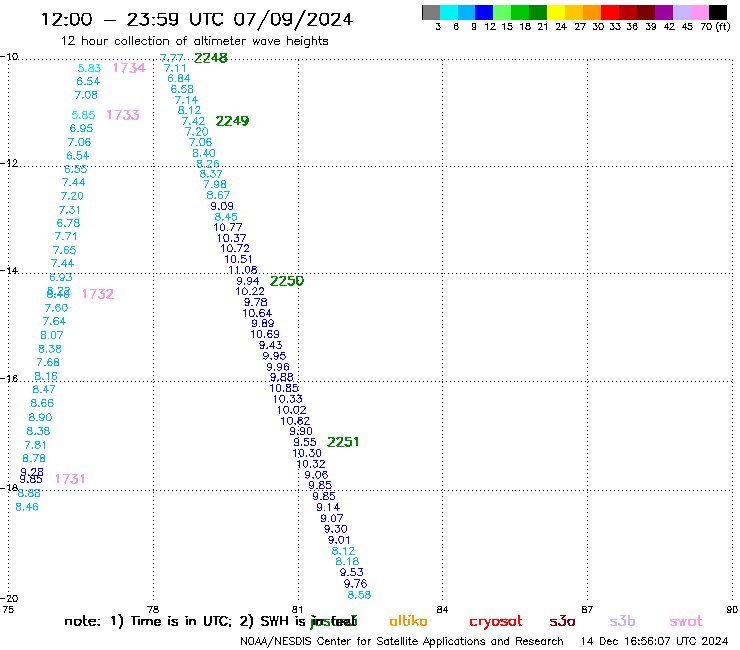The image size is (740, 650).
Task: Click the latitude axis label -12
Action: pyautogui.click(x=9, y=163)
